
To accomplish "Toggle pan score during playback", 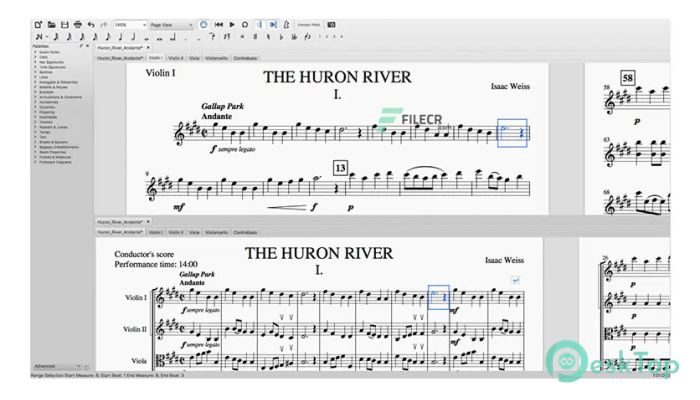I will point(273,25).
